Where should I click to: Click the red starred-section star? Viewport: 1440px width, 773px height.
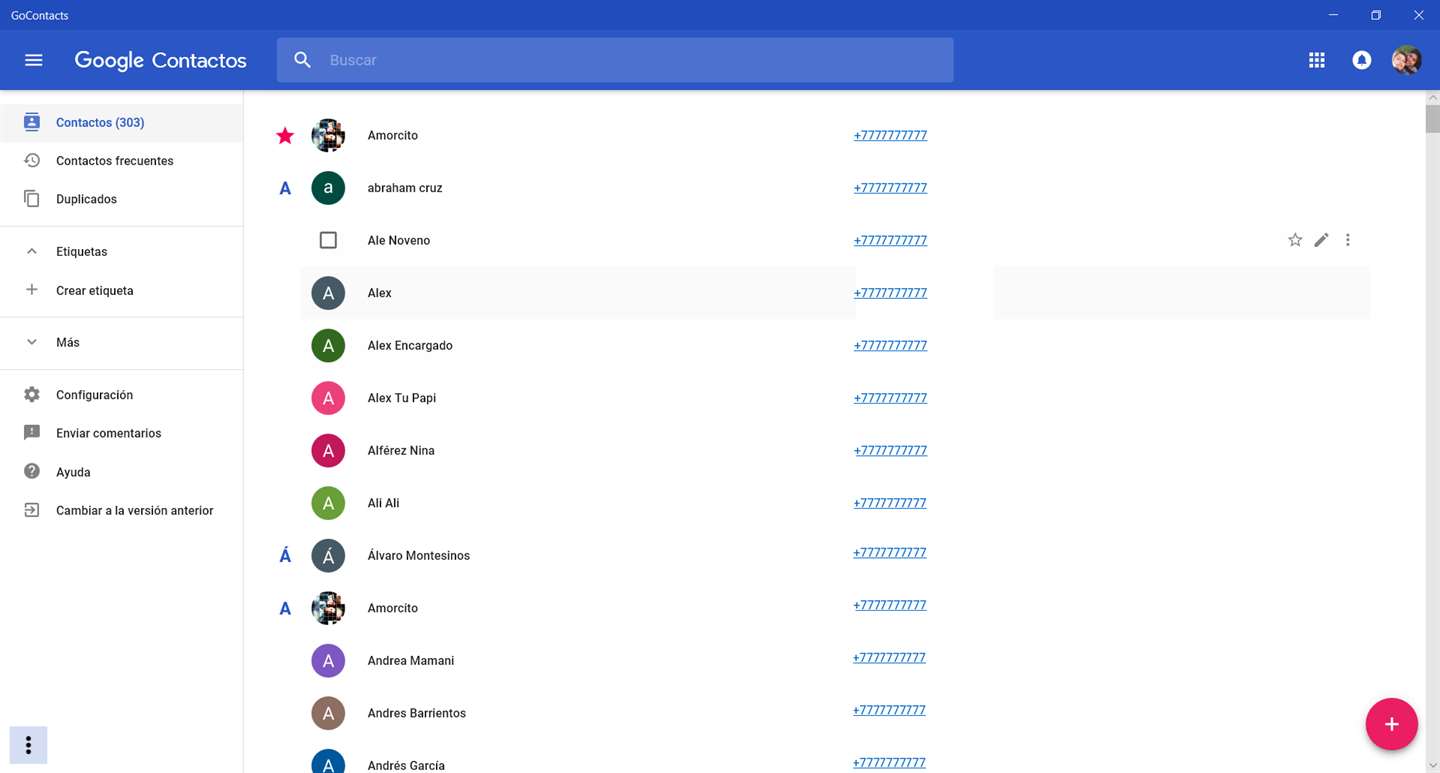point(285,135)
